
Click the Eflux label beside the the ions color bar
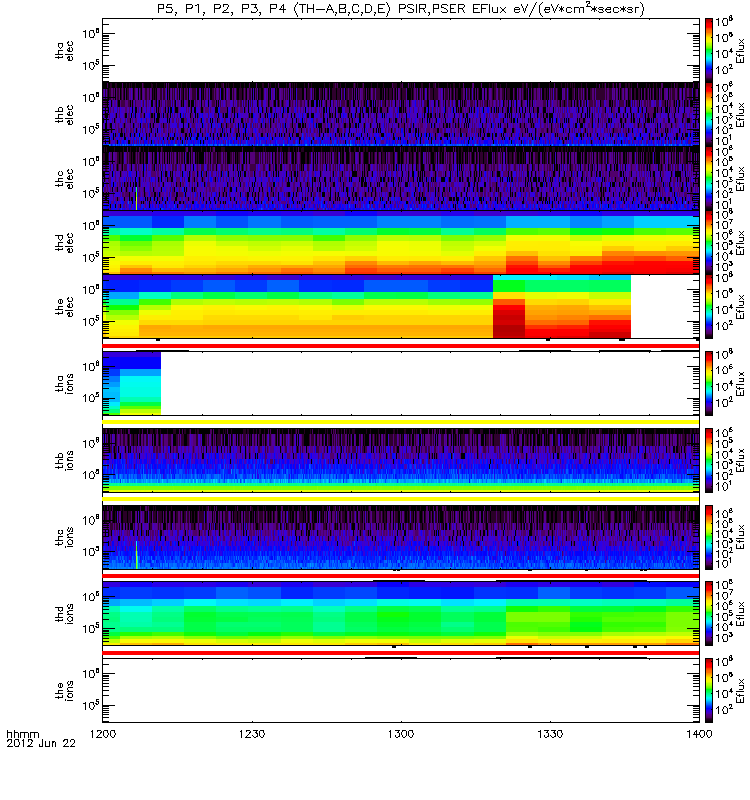740,690
